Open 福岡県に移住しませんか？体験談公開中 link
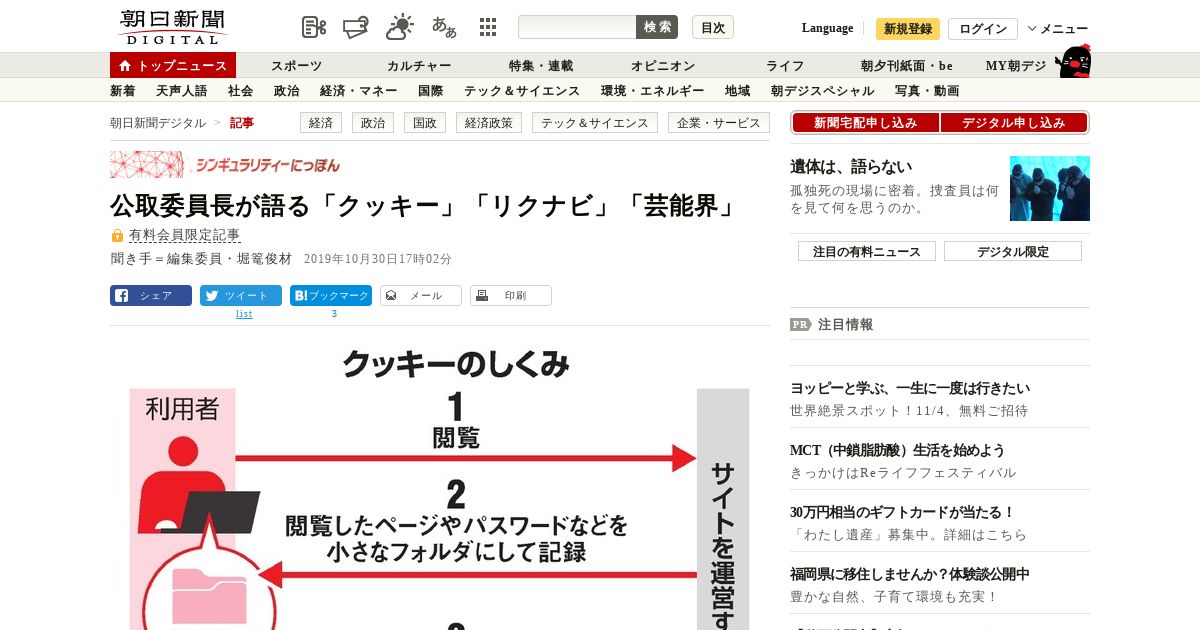 coord(910,574)
